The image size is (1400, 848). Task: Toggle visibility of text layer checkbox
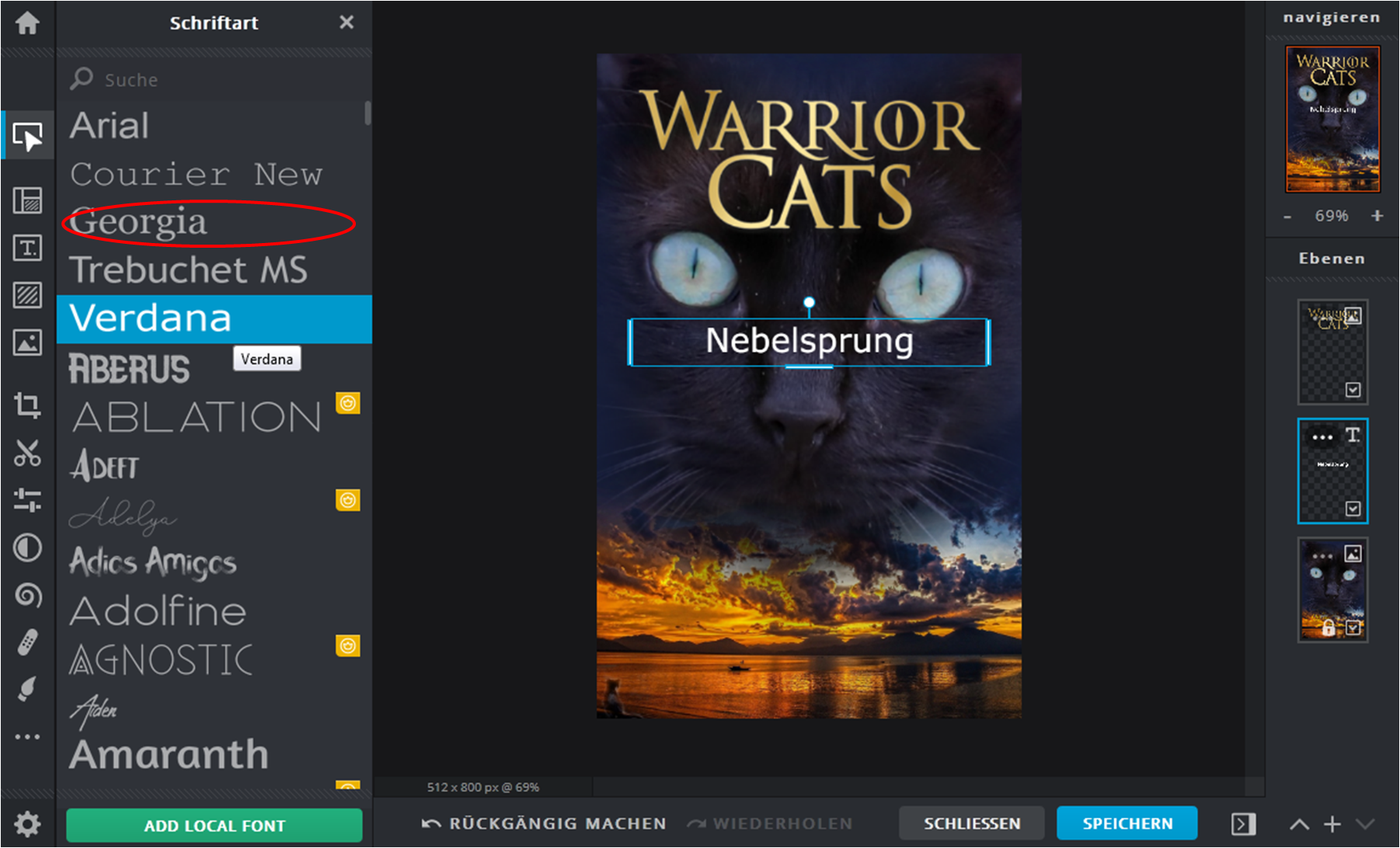coord(1353,509)
